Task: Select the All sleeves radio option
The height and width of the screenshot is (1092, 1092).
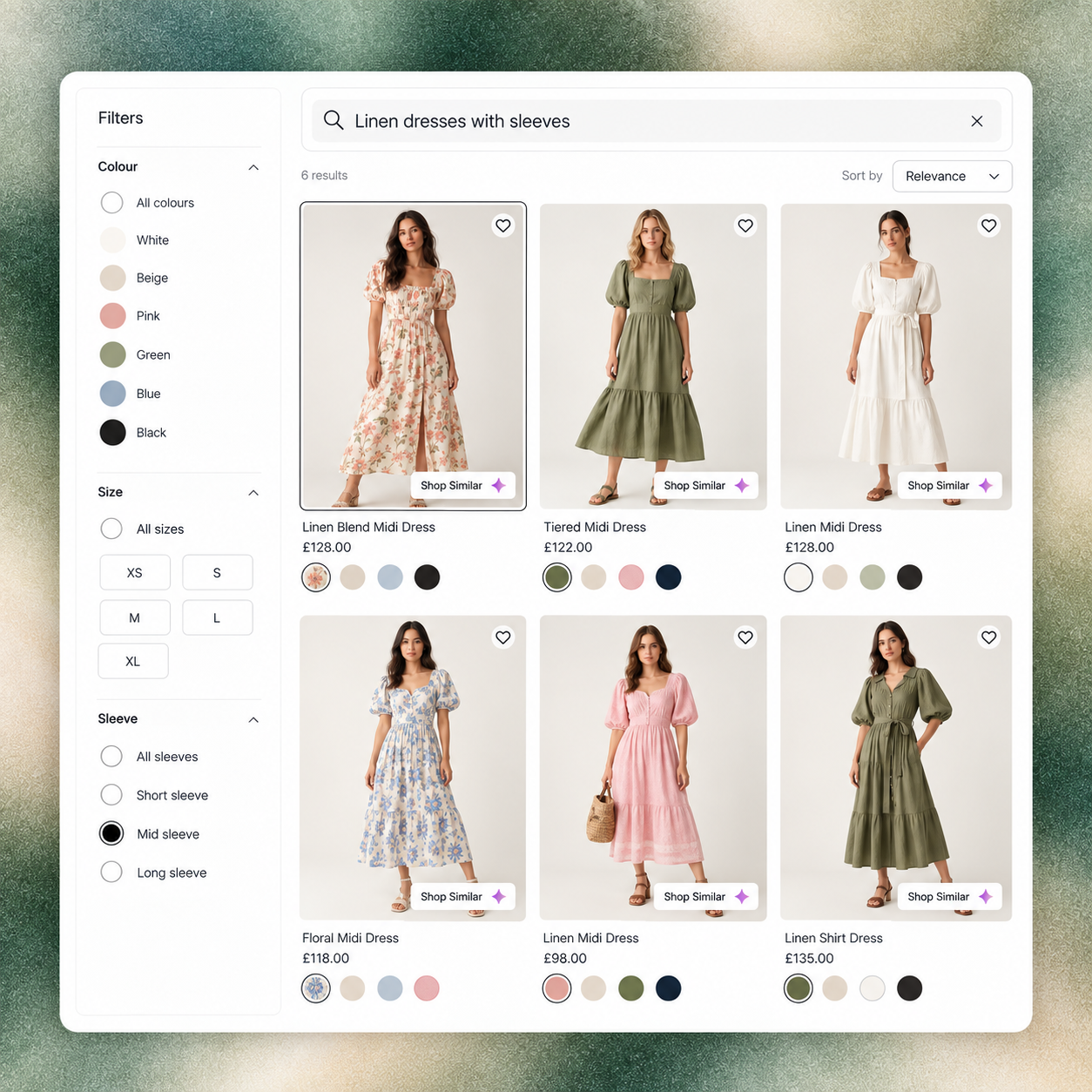Action: click(x=111, y=756)
